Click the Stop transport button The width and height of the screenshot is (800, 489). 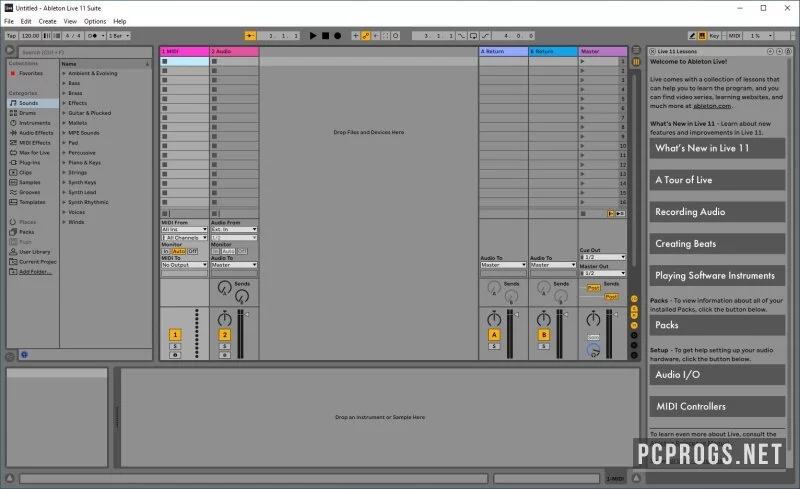click(x=325, y=36)
